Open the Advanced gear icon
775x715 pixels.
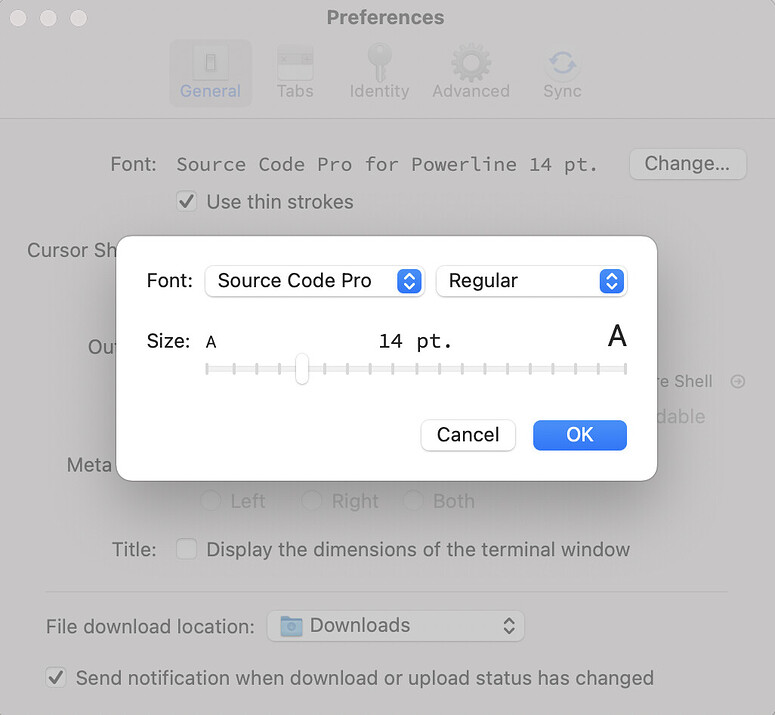[470, 64]
